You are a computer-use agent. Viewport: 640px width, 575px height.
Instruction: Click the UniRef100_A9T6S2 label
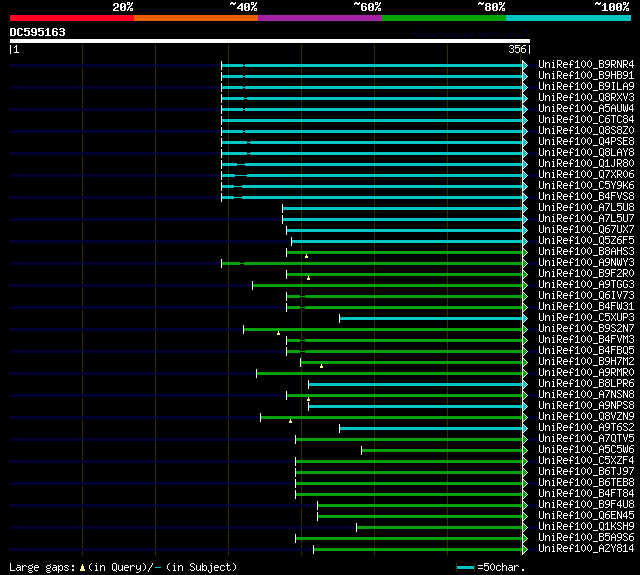pyautogui.click(x=586, y=428)
